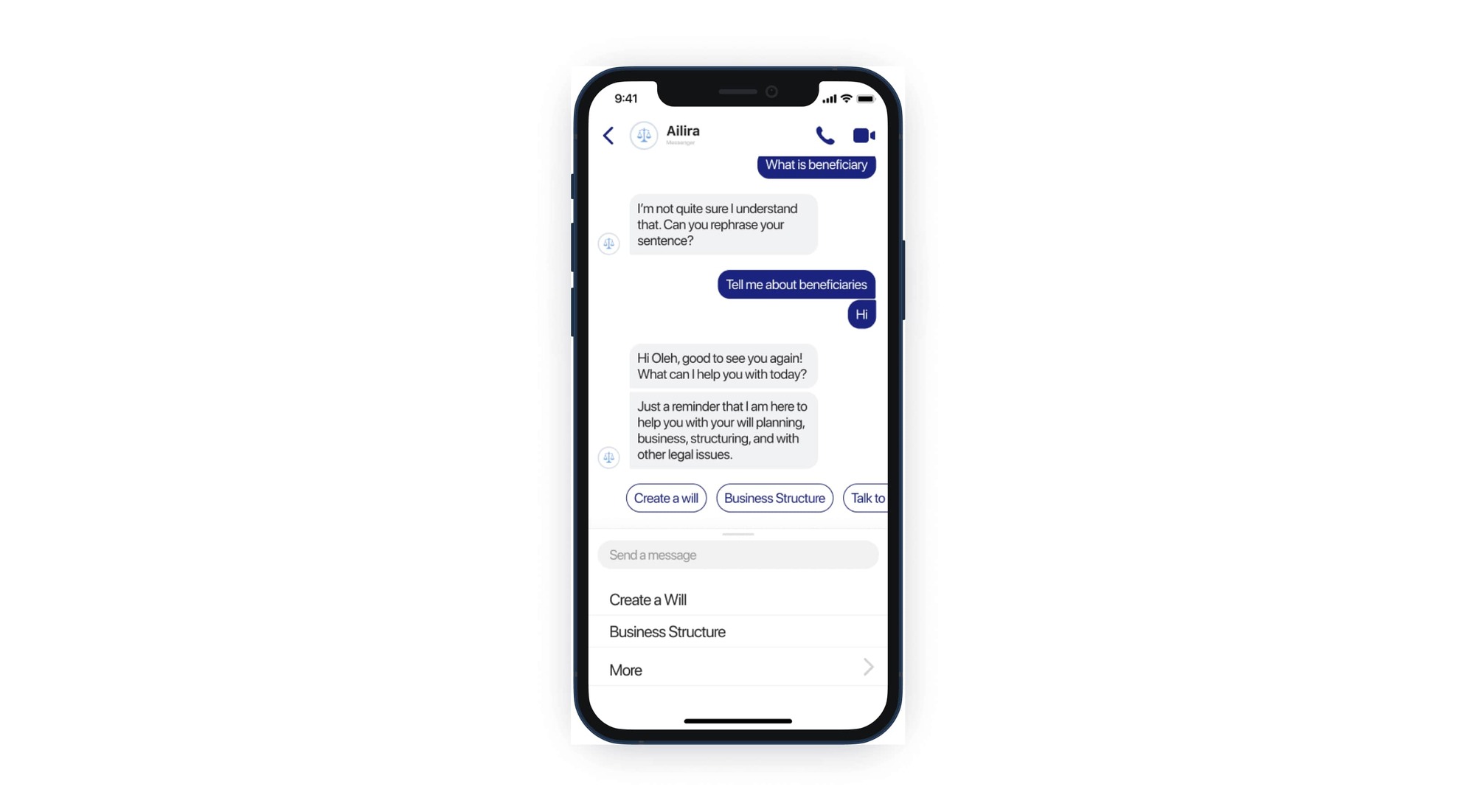The width and height of the screenshot is (1475, 812).
Task: Tap the second chatbot avatar scales icon
Action: pyautogui.click(x=610, y=458)
